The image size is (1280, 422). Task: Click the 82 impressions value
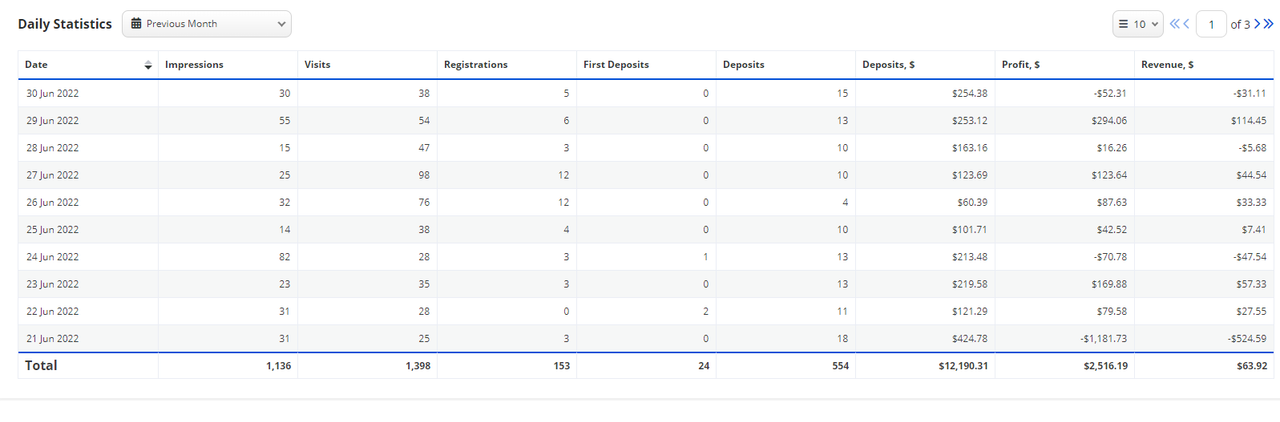285,256
